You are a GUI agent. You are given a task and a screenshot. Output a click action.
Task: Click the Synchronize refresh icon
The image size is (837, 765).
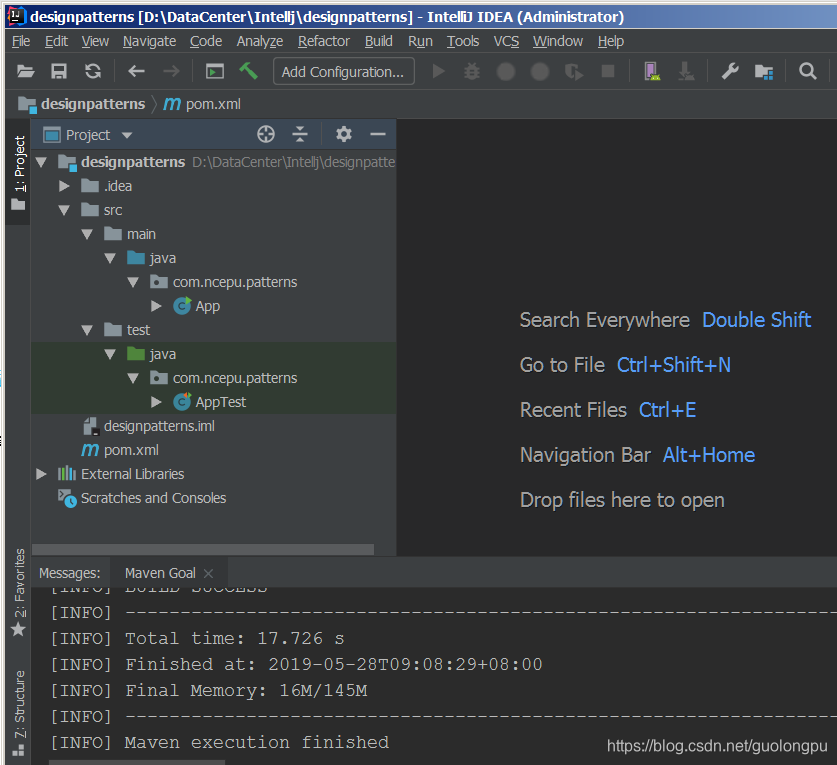pos(93,71)
